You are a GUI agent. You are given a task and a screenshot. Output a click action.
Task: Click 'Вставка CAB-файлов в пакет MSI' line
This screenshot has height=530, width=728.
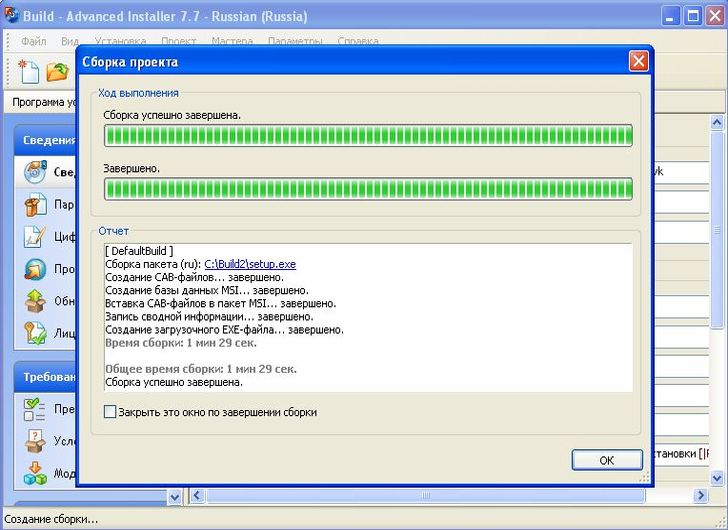click(221, 304)
